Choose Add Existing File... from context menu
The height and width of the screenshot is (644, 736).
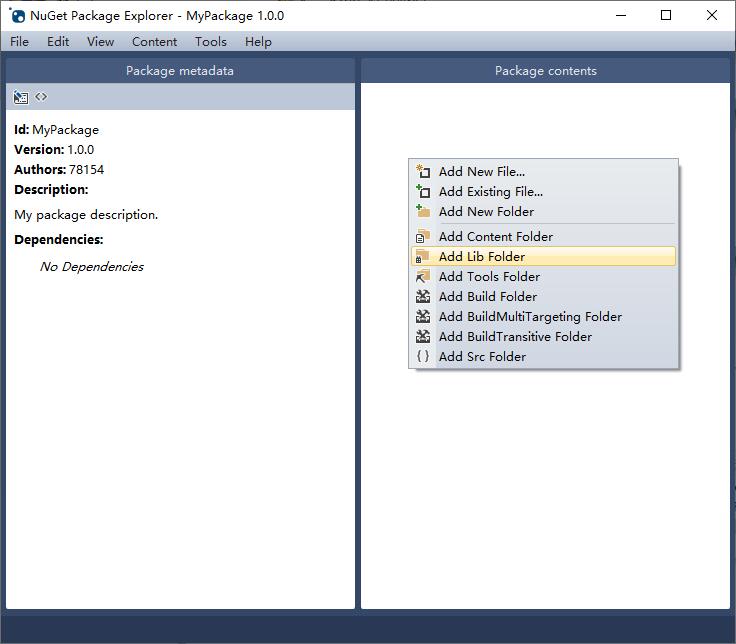click(544, 192)
